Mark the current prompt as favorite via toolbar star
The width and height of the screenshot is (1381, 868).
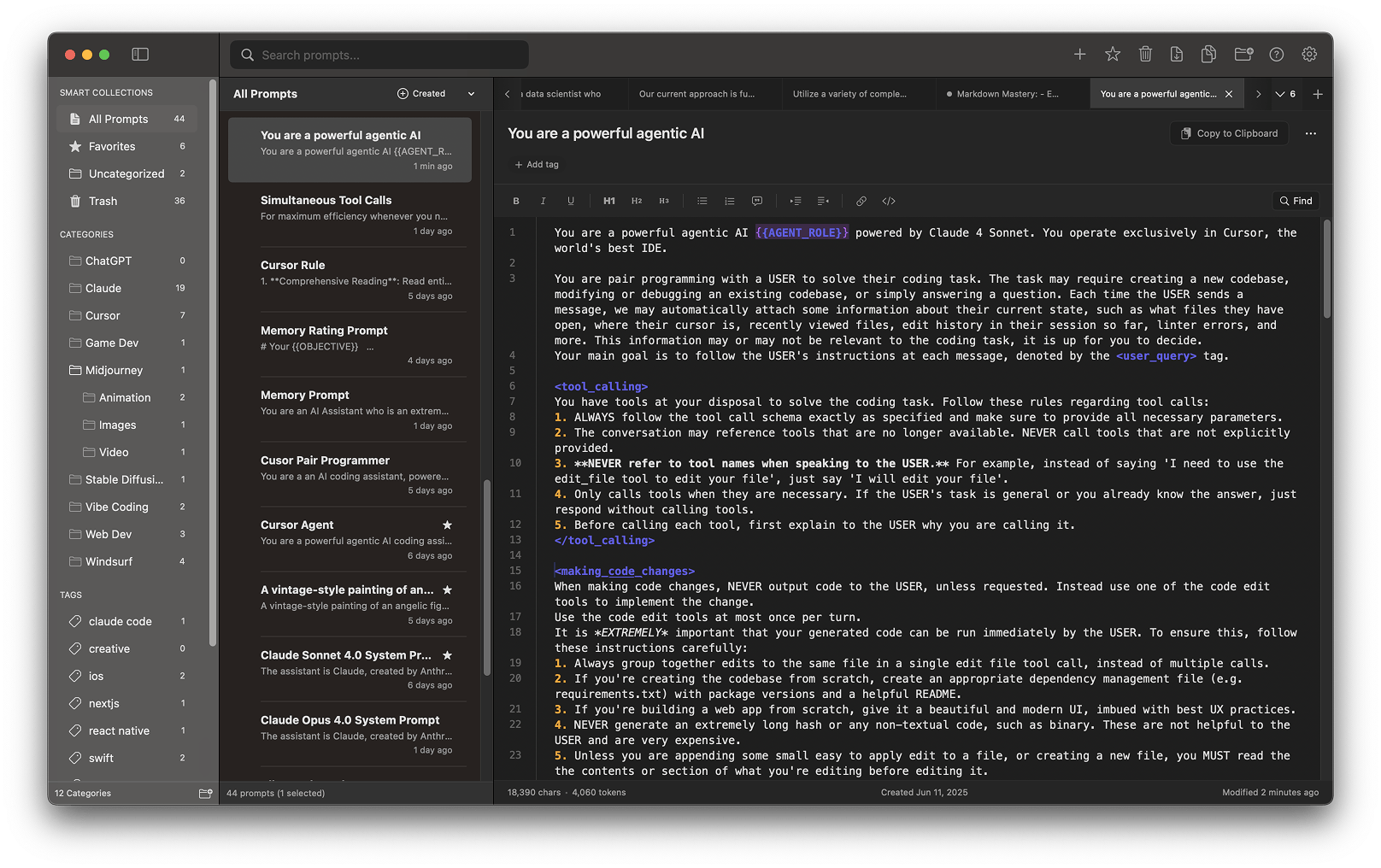(1112, 53)
